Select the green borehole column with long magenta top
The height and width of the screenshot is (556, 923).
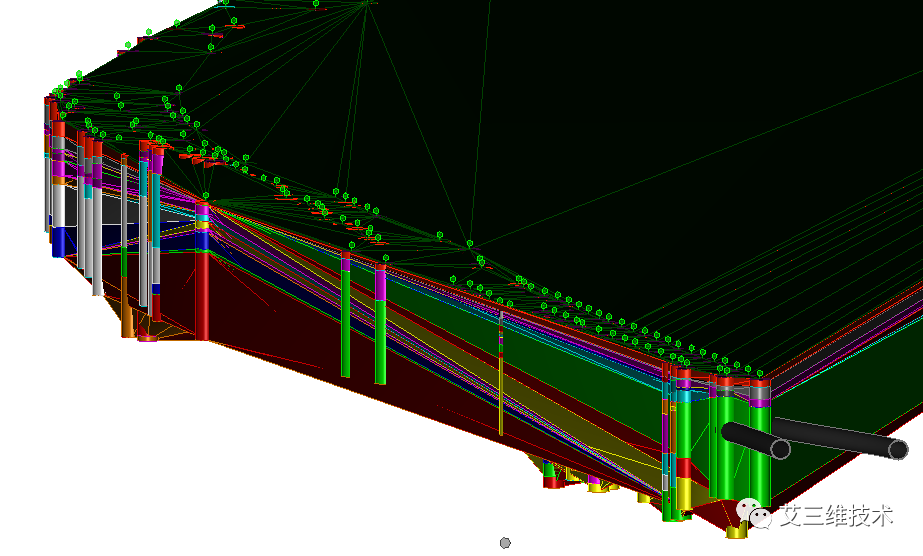(380, 325)
